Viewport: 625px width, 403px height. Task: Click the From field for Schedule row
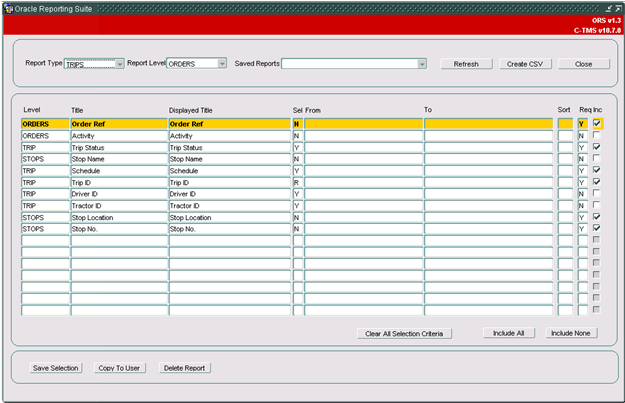coord(363,171)
